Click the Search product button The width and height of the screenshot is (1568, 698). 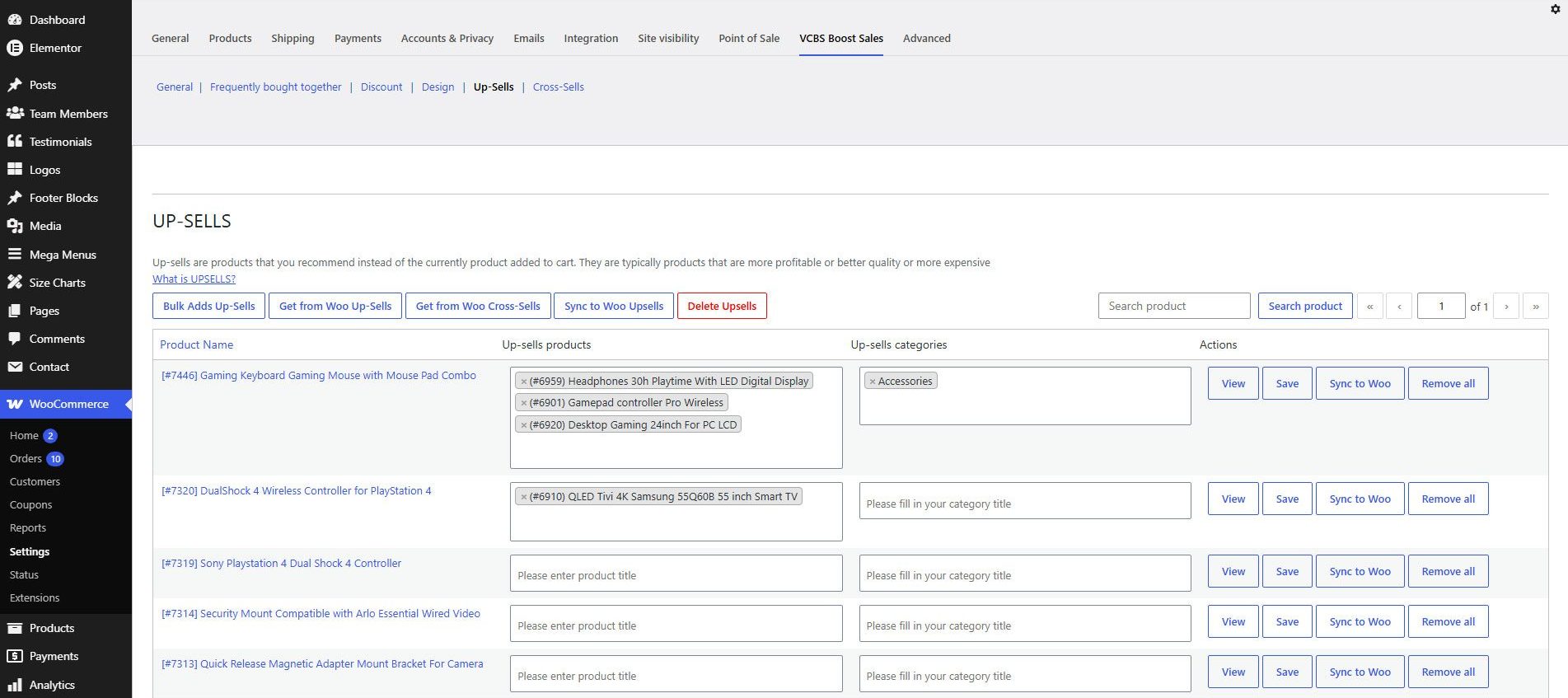(1305, 306)
